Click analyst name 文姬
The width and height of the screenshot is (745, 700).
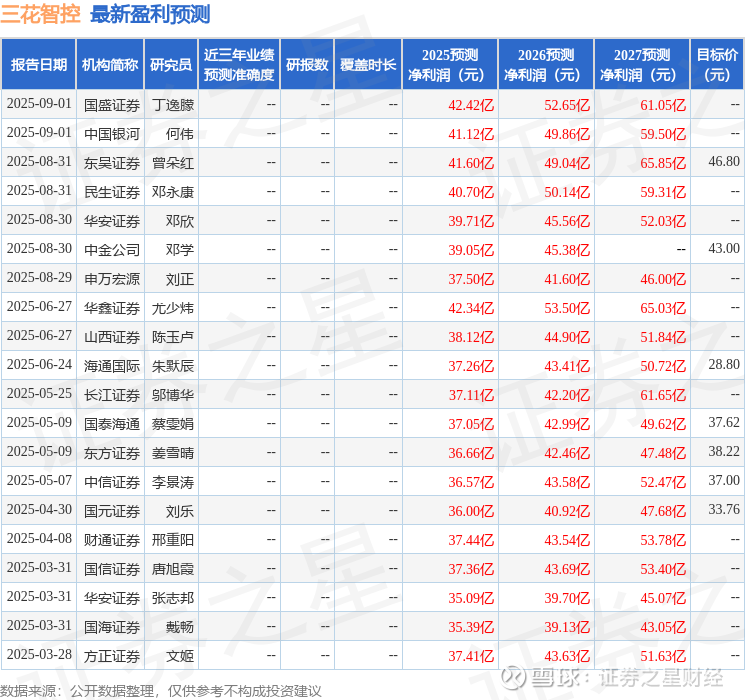pos(180,656)
